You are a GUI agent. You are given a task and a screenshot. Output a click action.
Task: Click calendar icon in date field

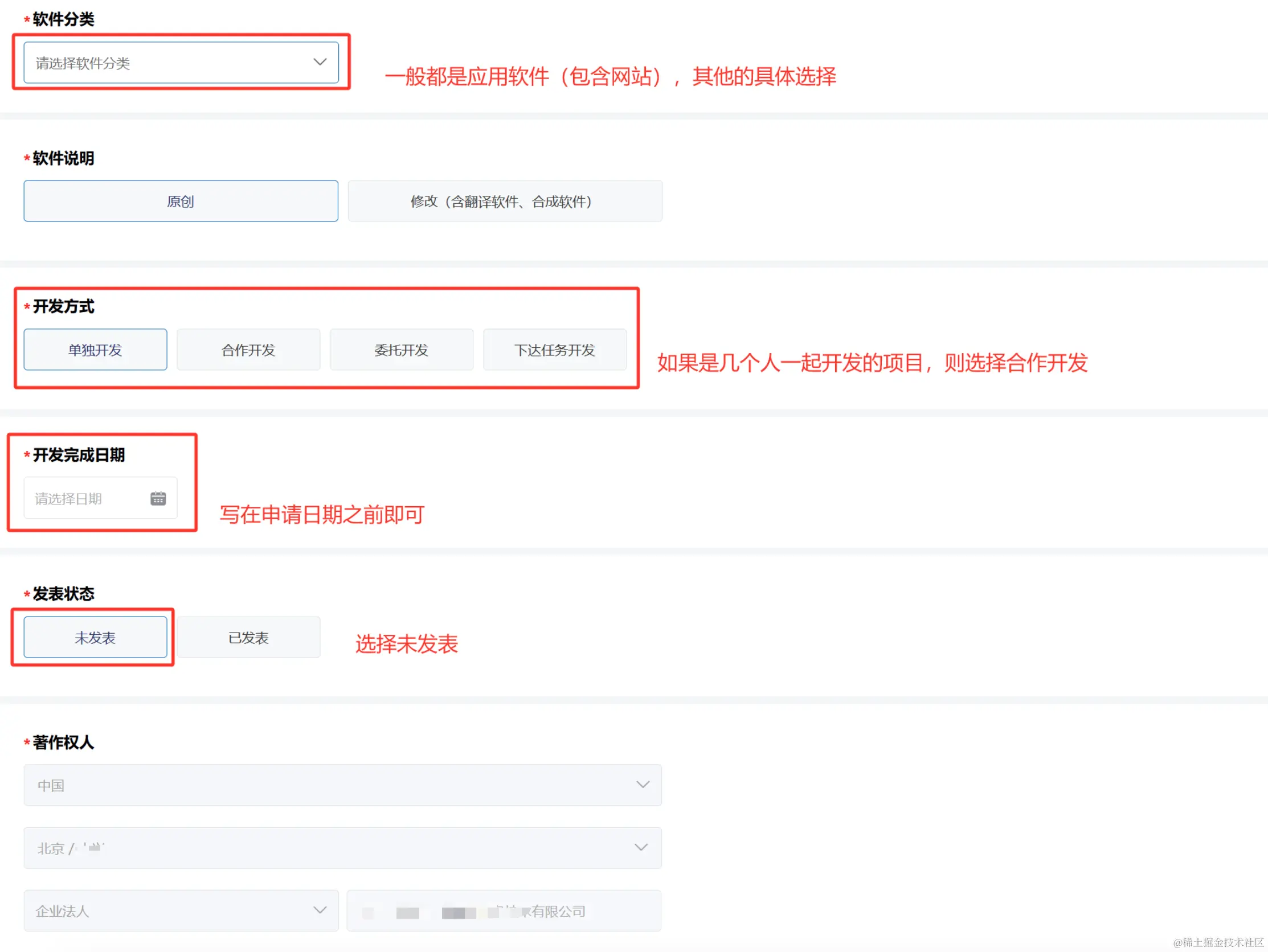tap(158, 499)
